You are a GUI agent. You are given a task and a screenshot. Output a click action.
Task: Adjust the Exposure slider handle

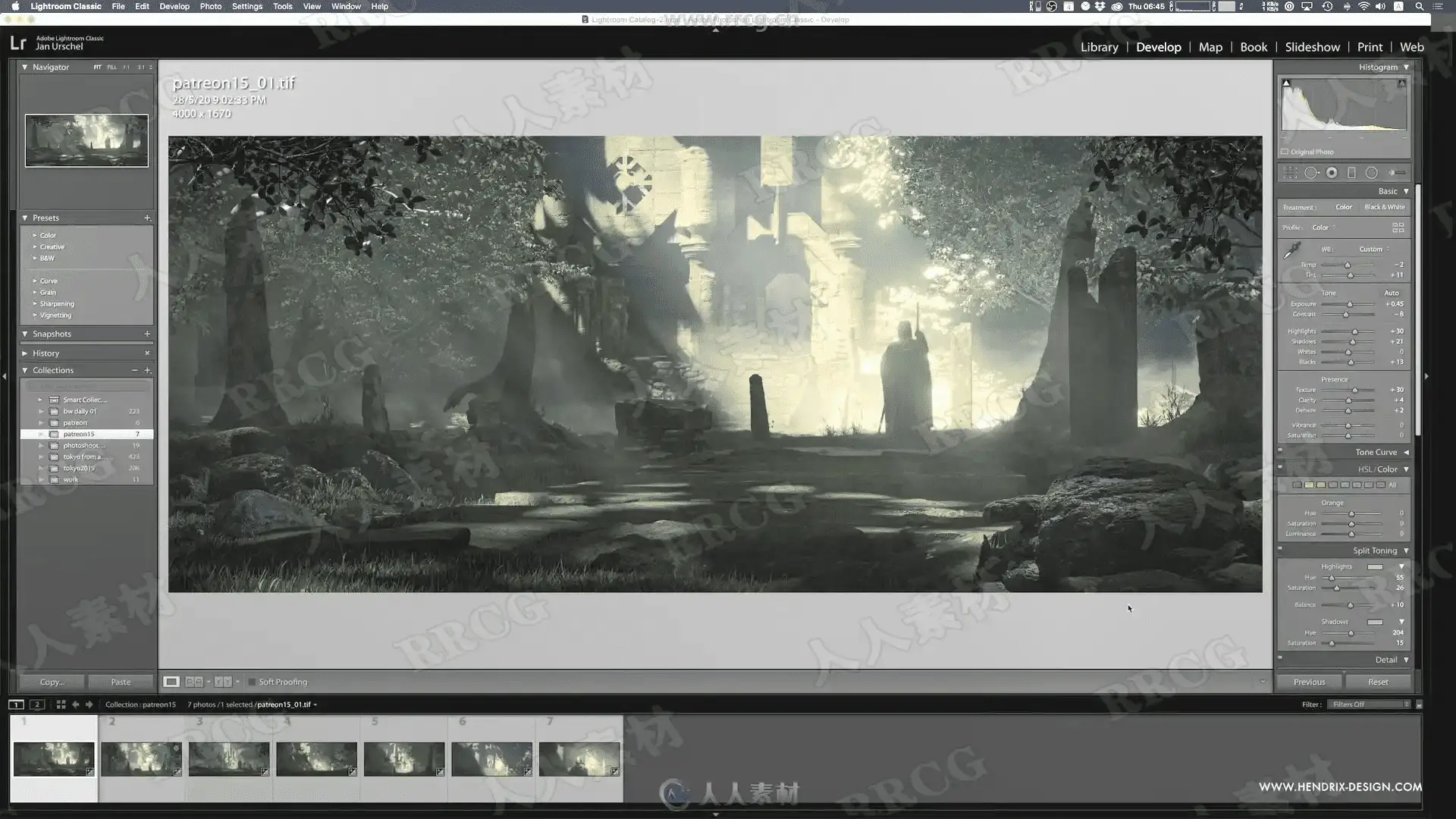pyautogui.click(x=1350, y=304)
